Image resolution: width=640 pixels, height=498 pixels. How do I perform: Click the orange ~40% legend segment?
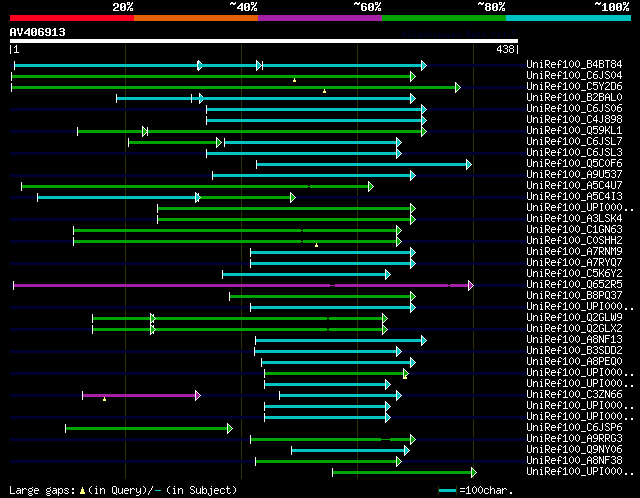[196, 18]
